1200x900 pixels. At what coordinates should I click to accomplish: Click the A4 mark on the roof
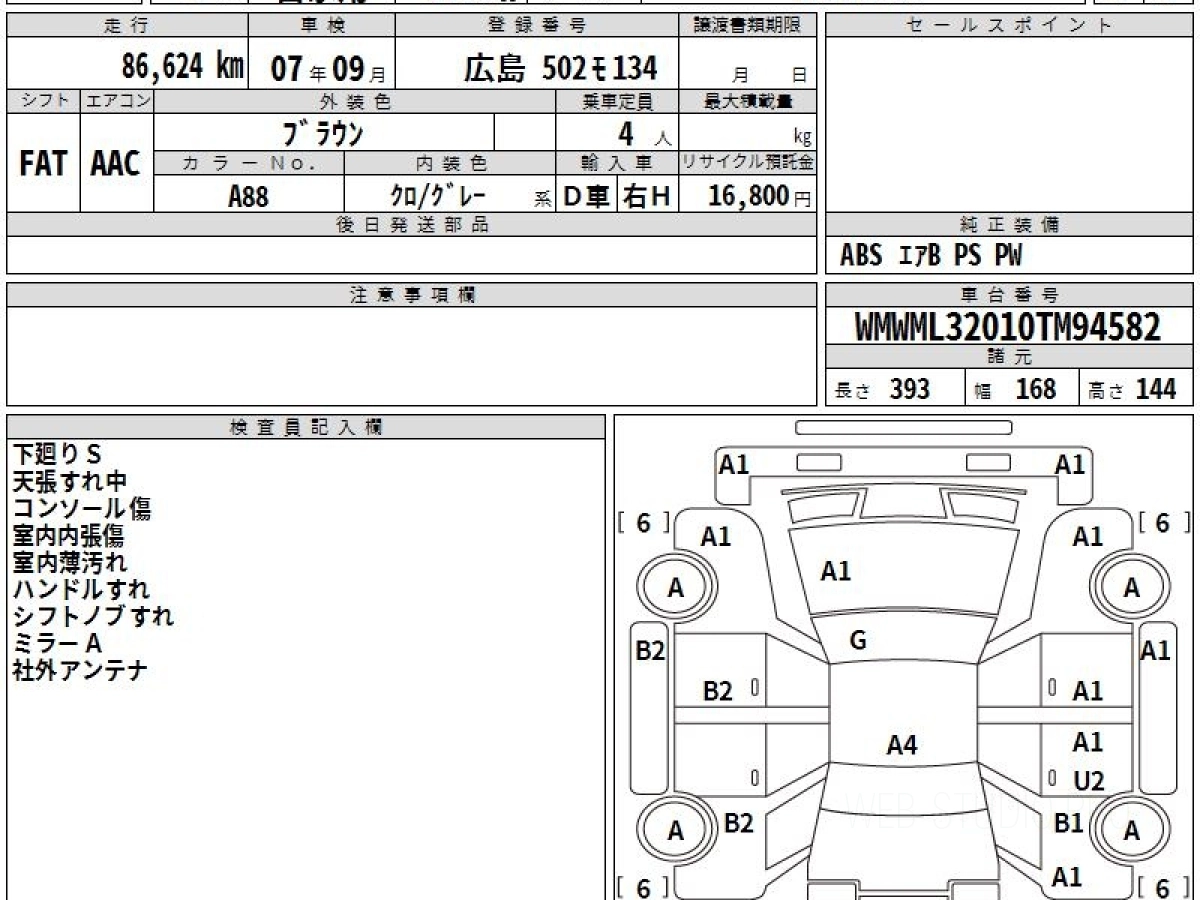point(902,745)
